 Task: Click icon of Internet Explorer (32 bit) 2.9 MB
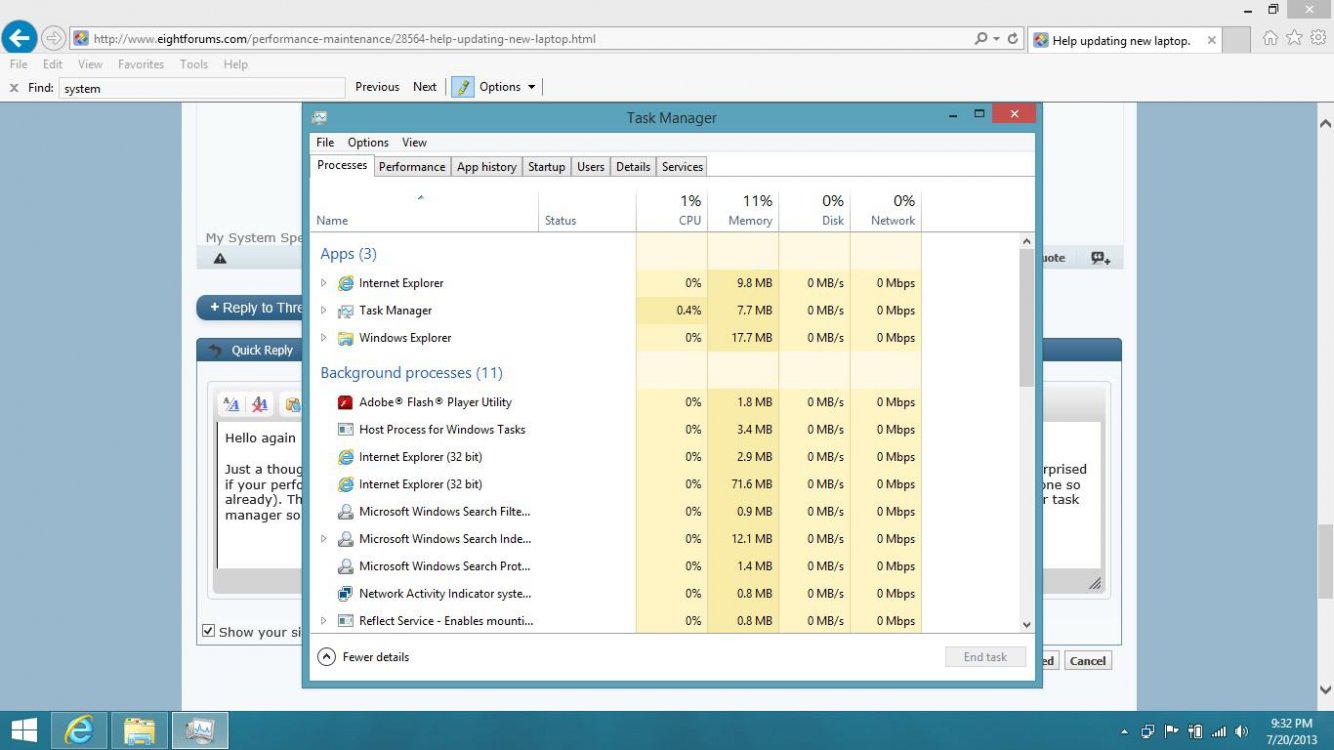[x=345, y=457]
